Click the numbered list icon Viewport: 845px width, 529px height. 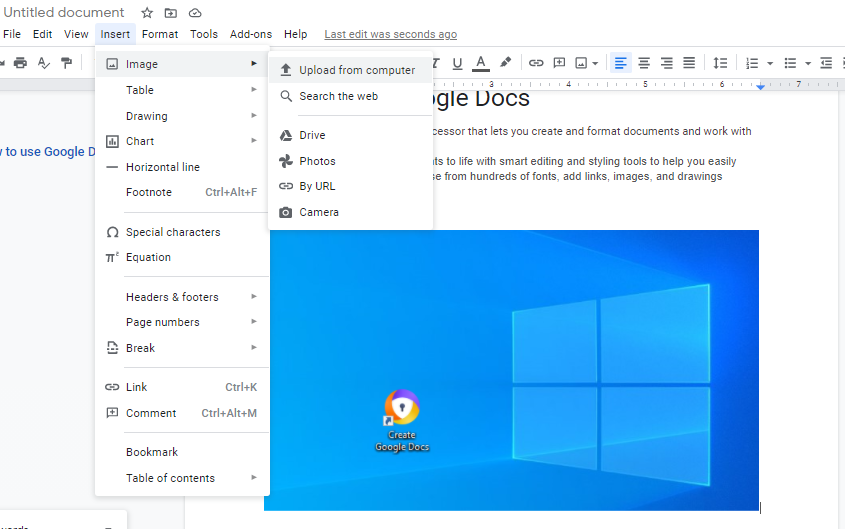pyautogui.click(x=752, y=64)
